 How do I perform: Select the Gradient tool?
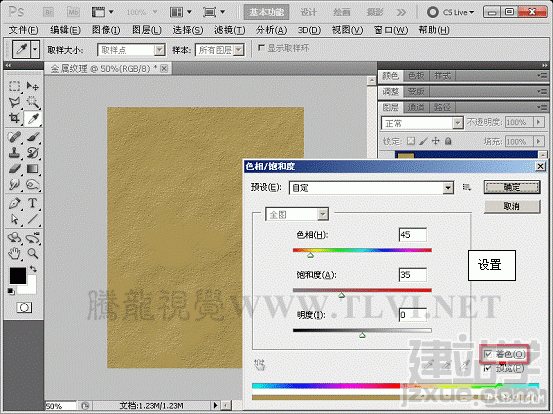click(32, 169)
